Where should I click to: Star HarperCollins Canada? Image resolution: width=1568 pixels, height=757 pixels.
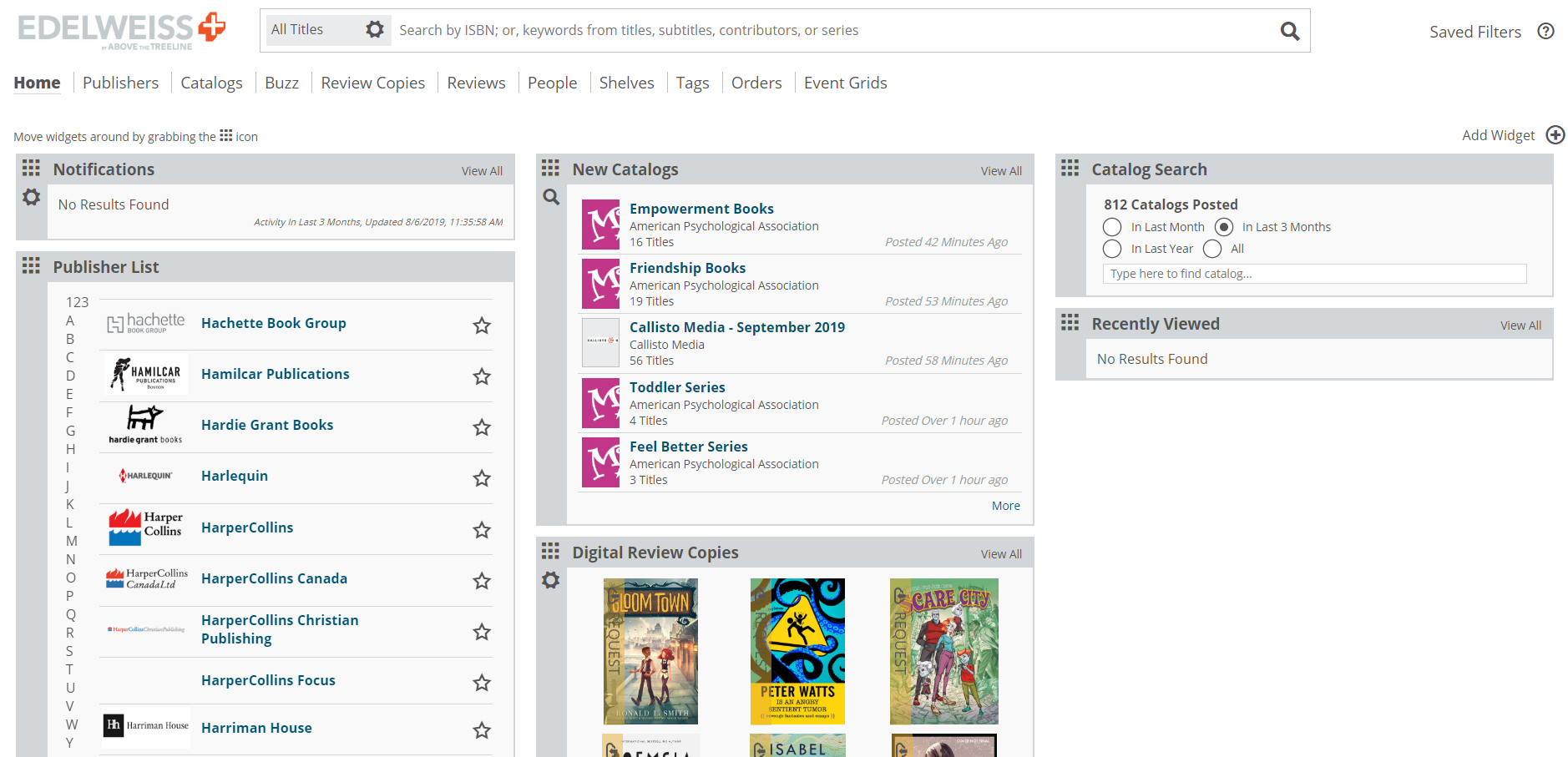pyautogui.click(x=482, y=581)
